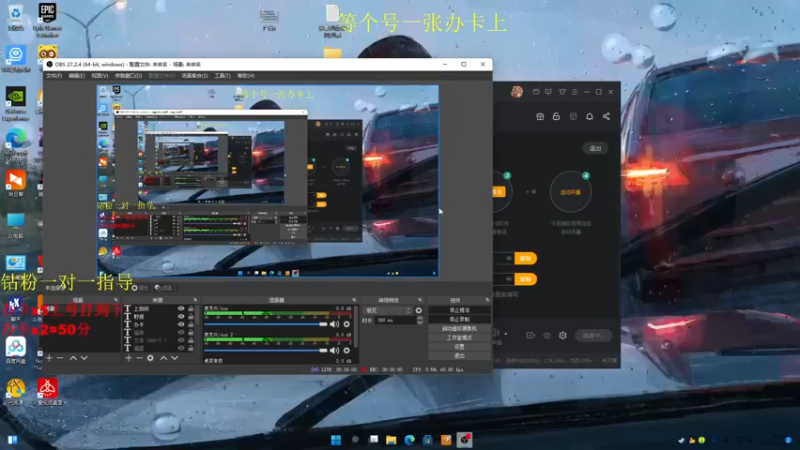This screenshot has width=800, height=450.
Task: Toggle visibility of the 办卡 source
Action: coord(181,324)
